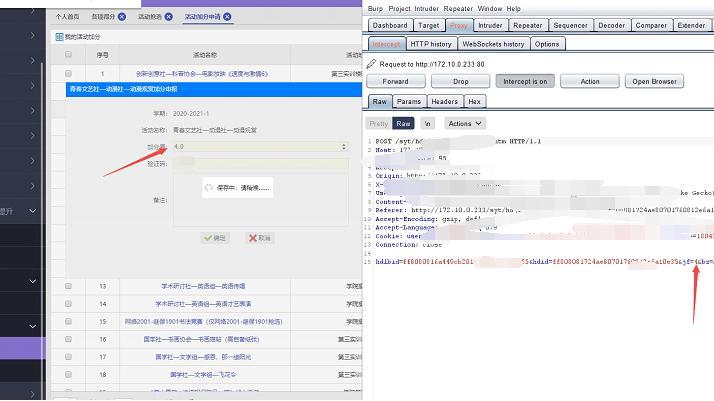Close the 活动加分申请 tab
Viewport: 714px width, 401px height.
[228, 17]
